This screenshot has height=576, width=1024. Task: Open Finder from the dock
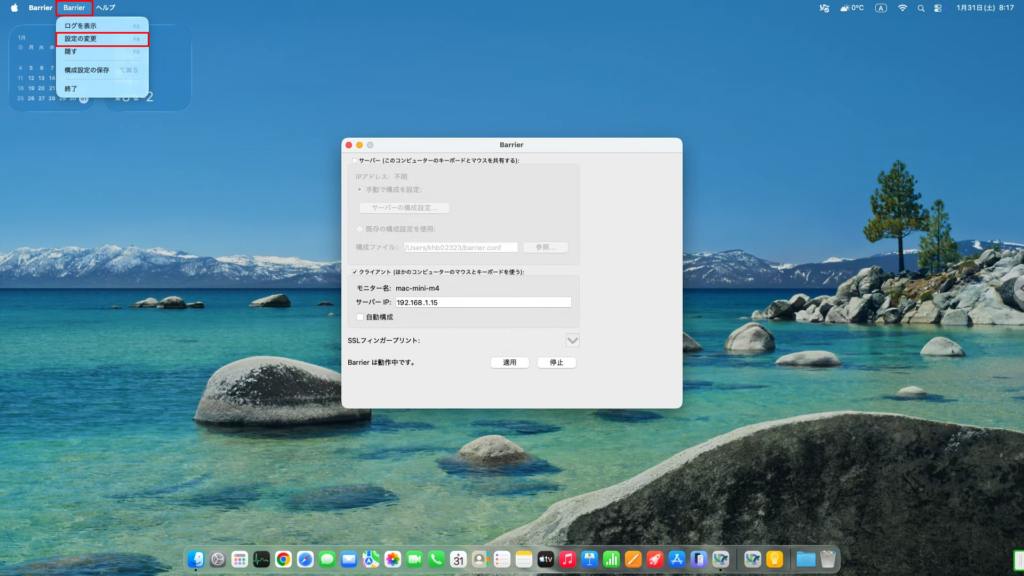click(196, 560)
